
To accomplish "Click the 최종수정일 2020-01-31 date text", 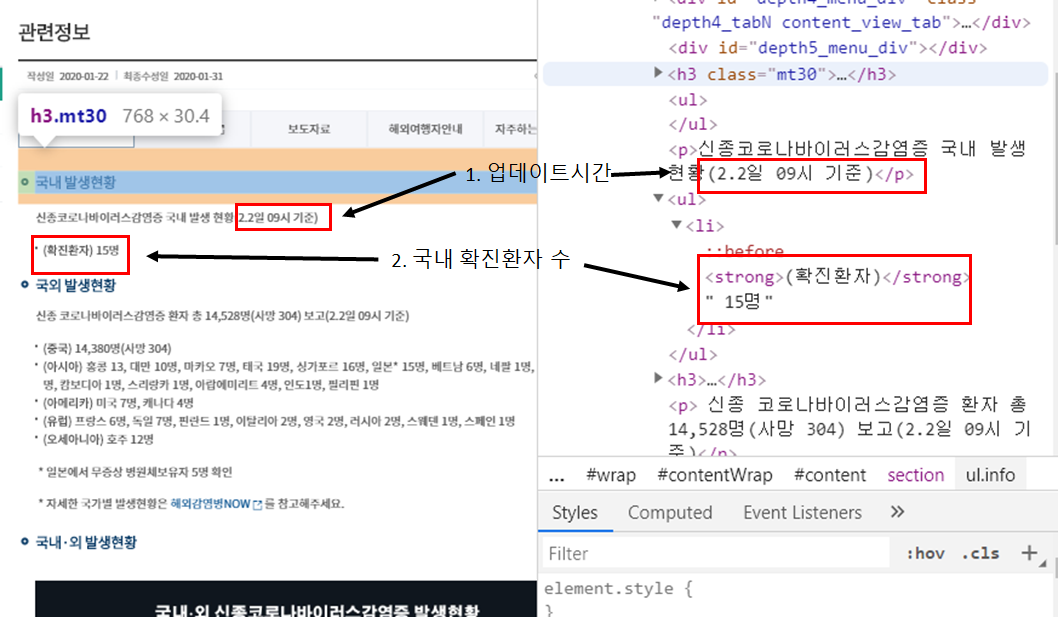I will [173, 76].
